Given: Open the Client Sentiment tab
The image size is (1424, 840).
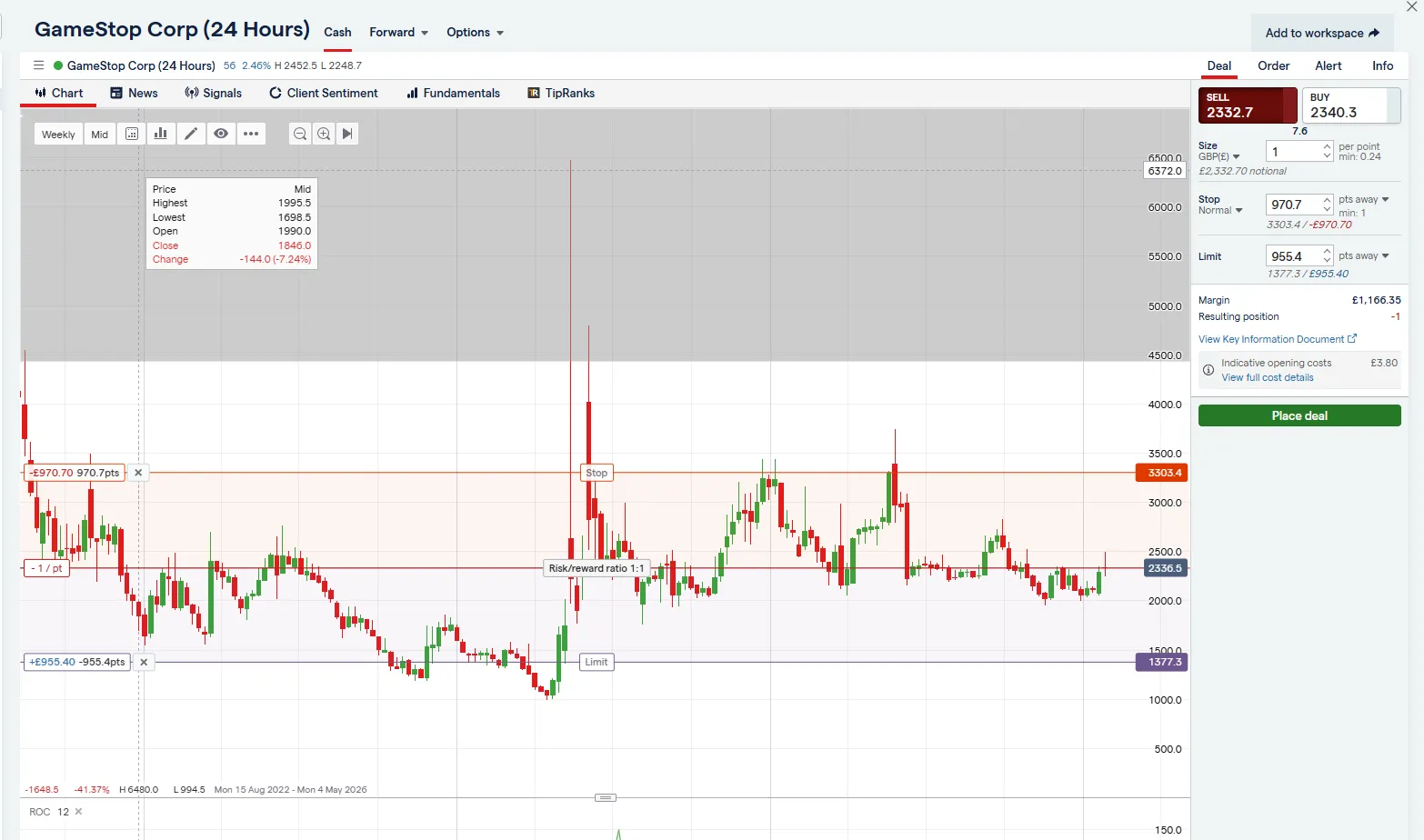Looking at the screenshot, I should coord(324,93).
